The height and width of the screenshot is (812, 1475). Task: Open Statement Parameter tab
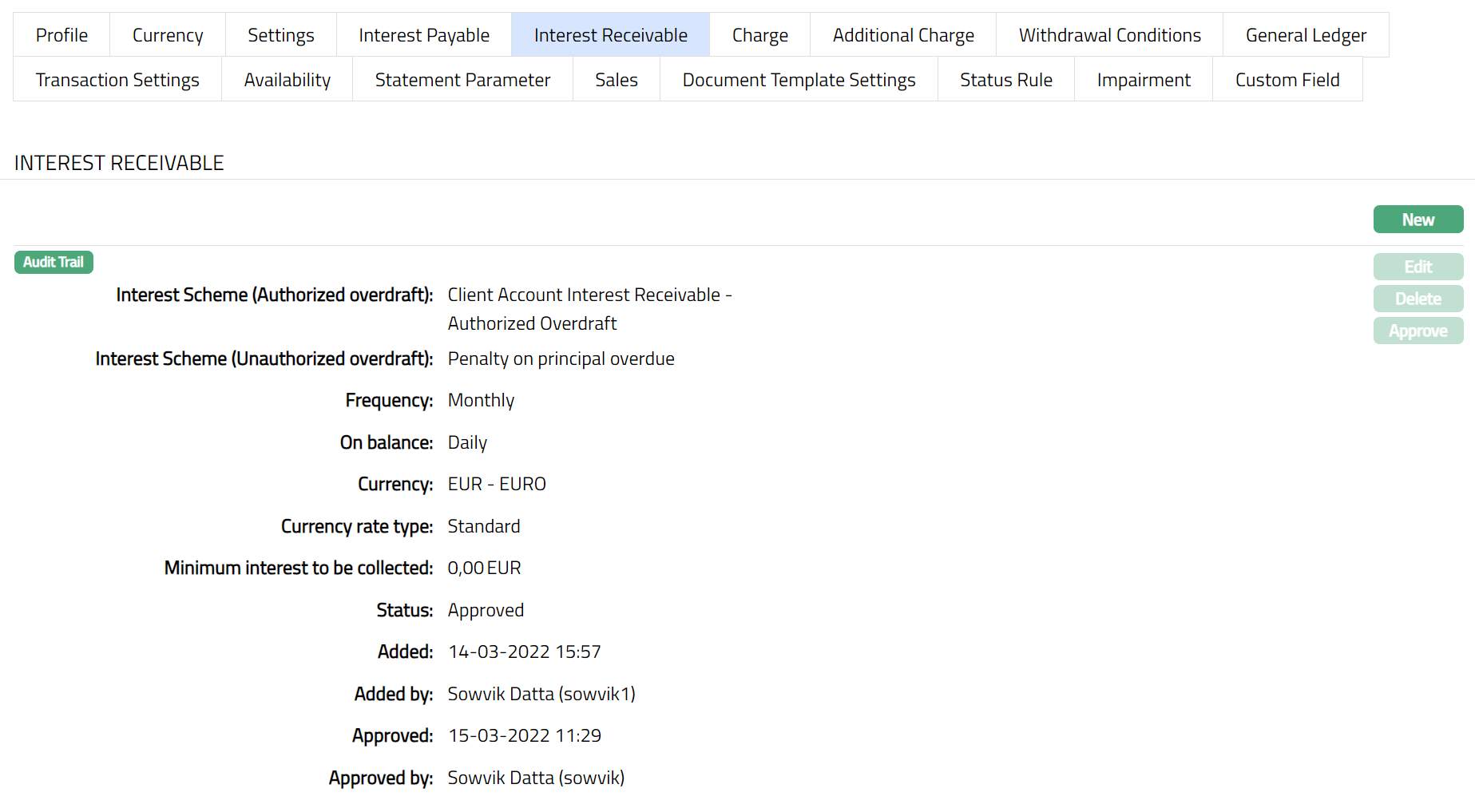pyautogui.click(x=462, y=80)
